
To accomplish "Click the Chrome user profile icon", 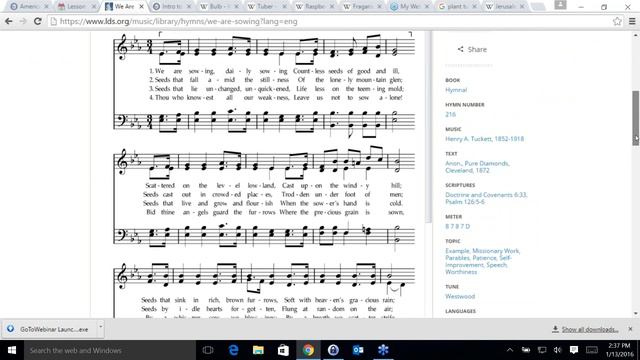I will coord(560,5).
